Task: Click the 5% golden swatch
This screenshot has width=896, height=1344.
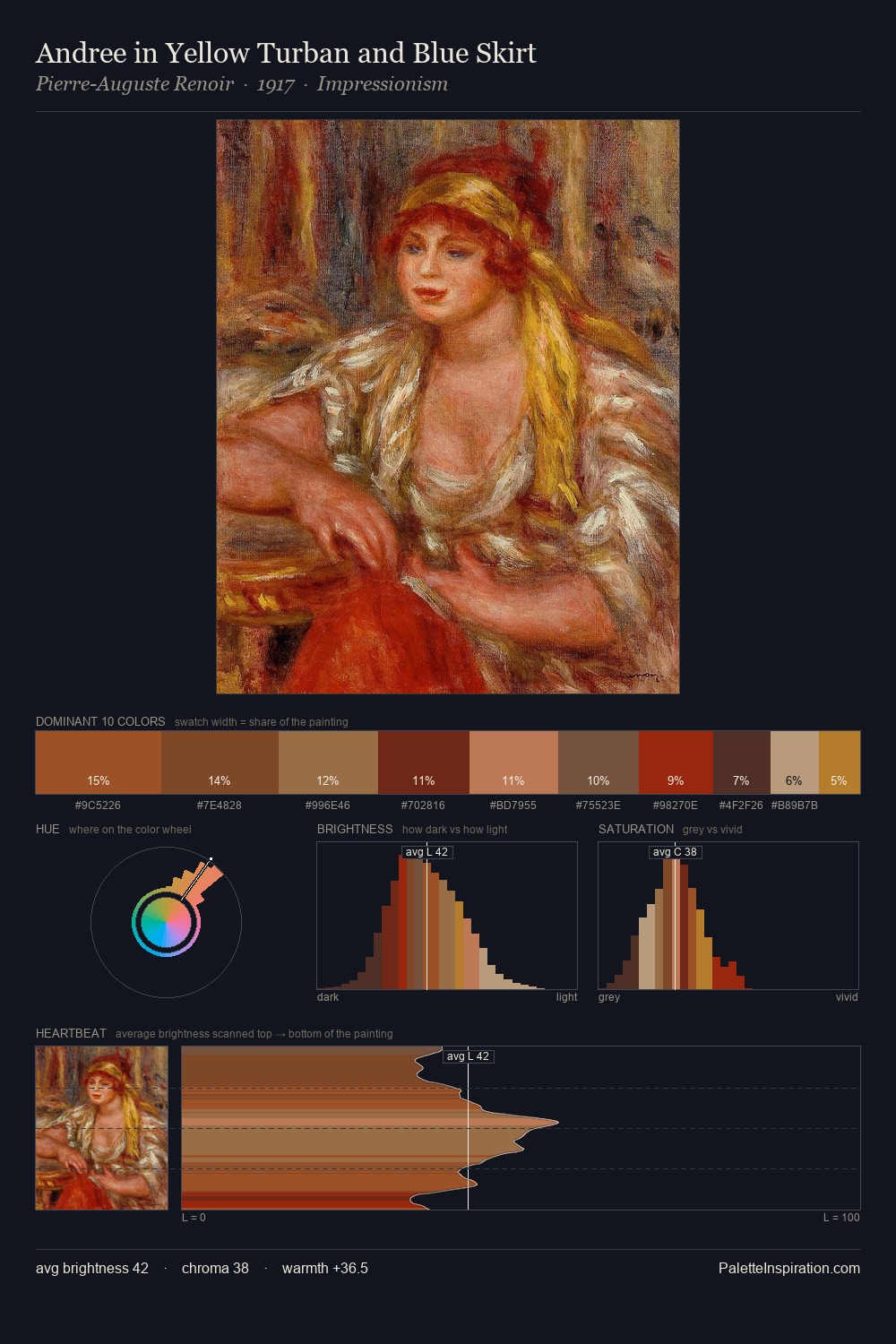Action: point(839,762)
